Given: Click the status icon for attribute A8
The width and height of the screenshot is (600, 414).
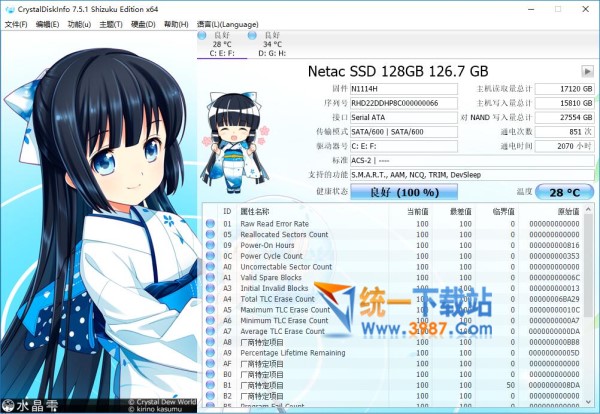Looking at the screenshot, I should tap(210, 342).
